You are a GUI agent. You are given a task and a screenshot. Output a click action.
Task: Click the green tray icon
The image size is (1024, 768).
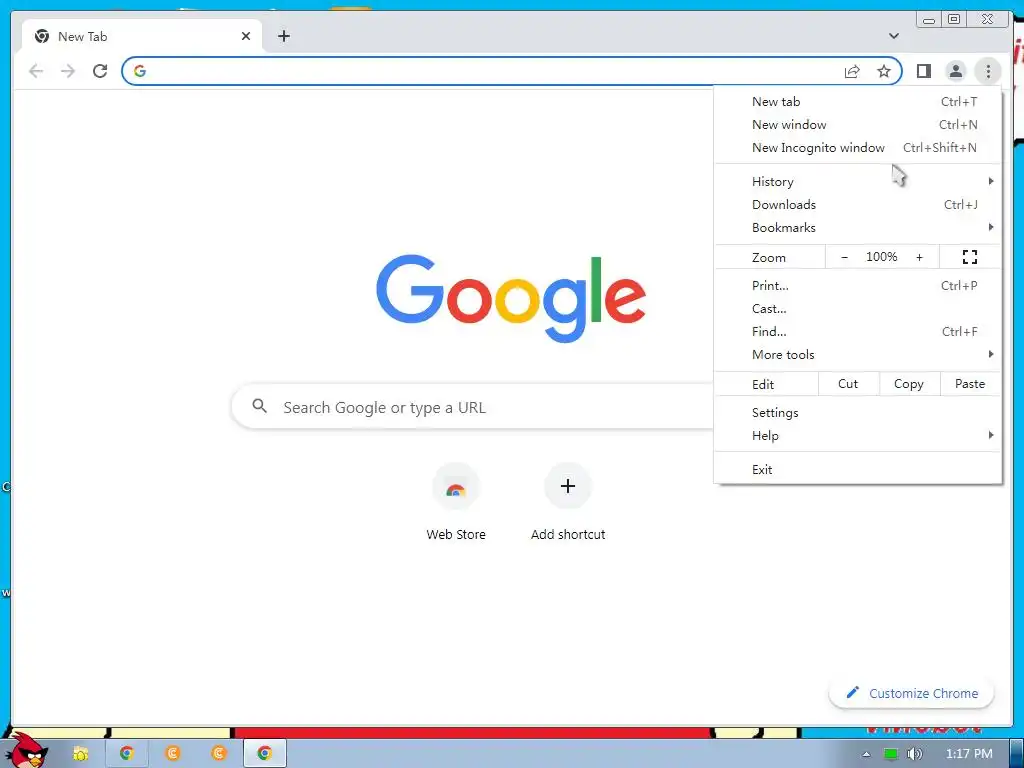(890, 754)
